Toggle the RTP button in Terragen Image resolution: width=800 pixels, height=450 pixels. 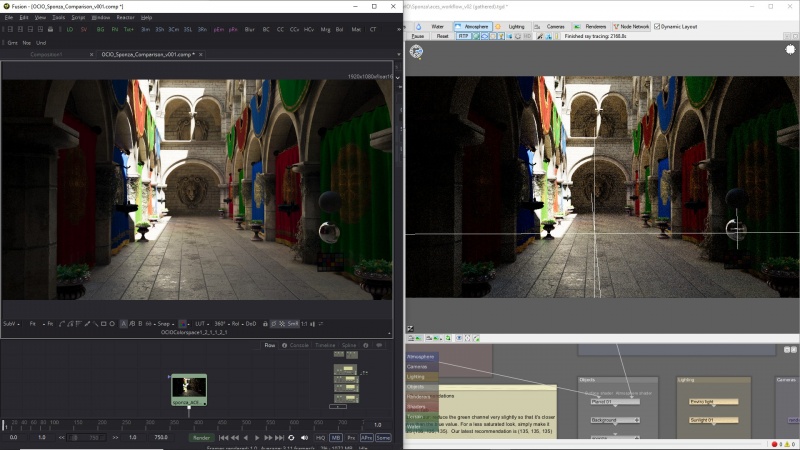(x=463, y=36)
